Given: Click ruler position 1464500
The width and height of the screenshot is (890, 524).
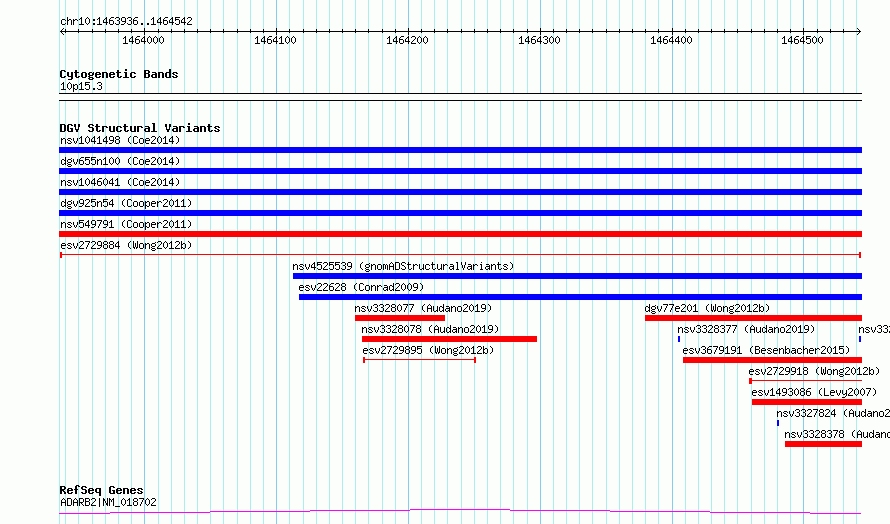Looking at the screenshot, I should coord(802,41).
